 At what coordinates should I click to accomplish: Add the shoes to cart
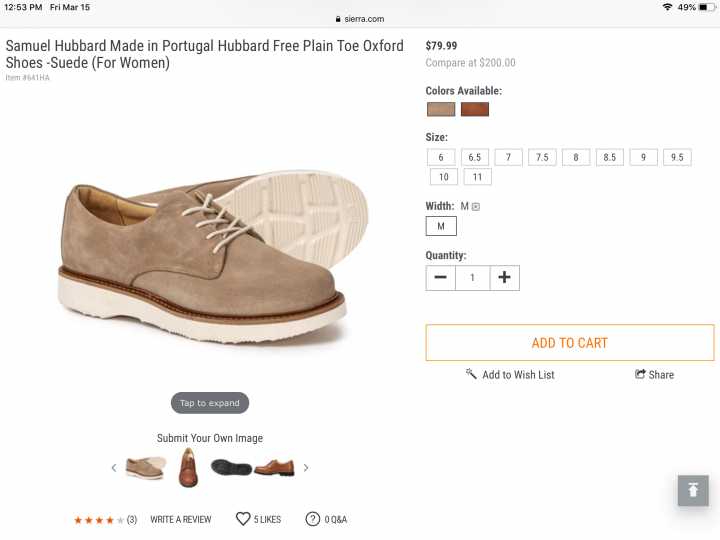point(570,343)
